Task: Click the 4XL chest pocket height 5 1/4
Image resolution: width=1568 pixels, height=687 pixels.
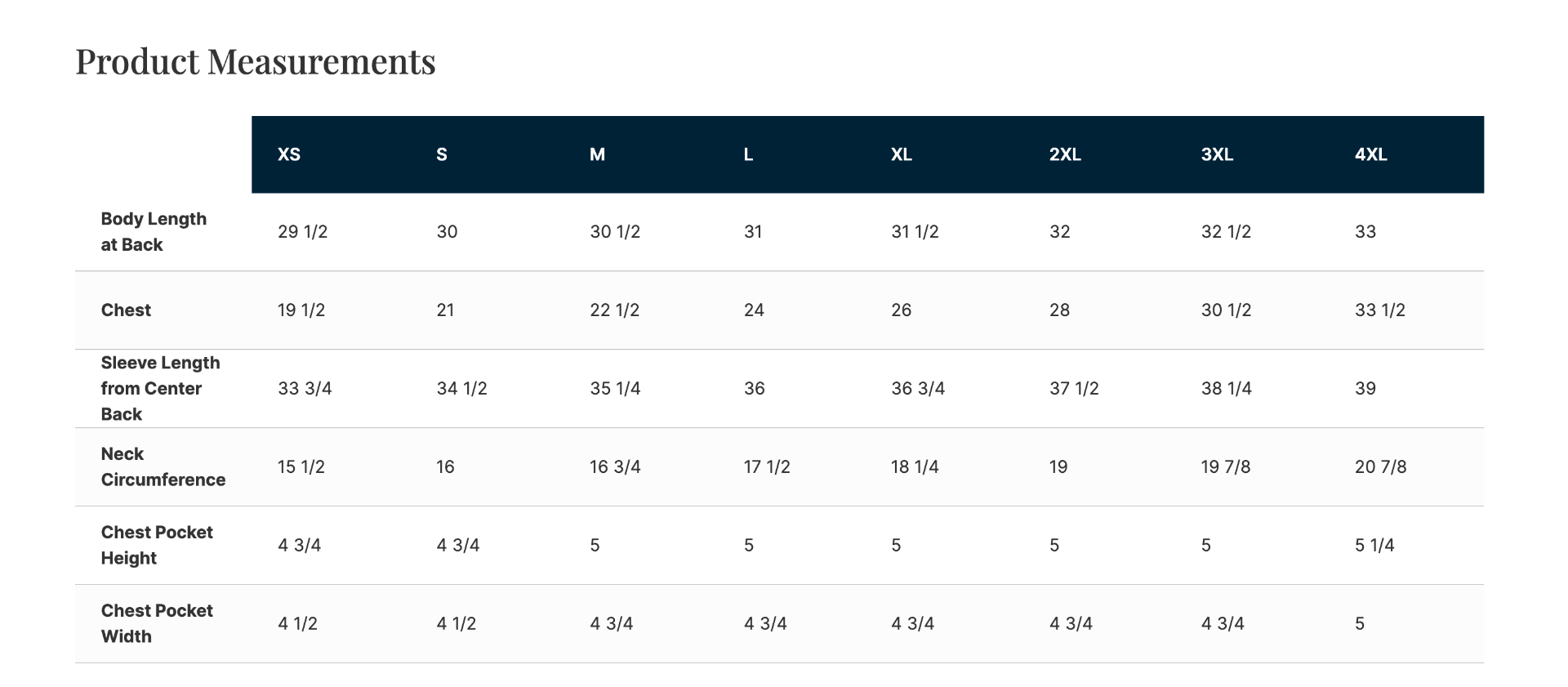Action: point(1374,546)
